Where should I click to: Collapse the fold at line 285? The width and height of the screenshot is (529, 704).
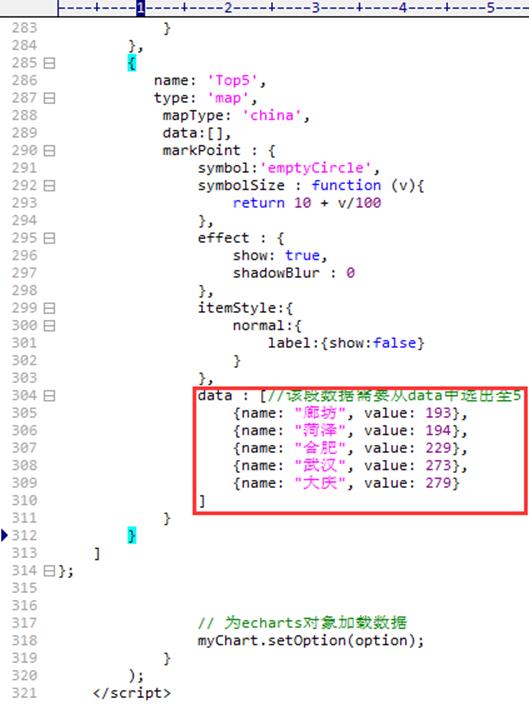click(x=49, y=63)
